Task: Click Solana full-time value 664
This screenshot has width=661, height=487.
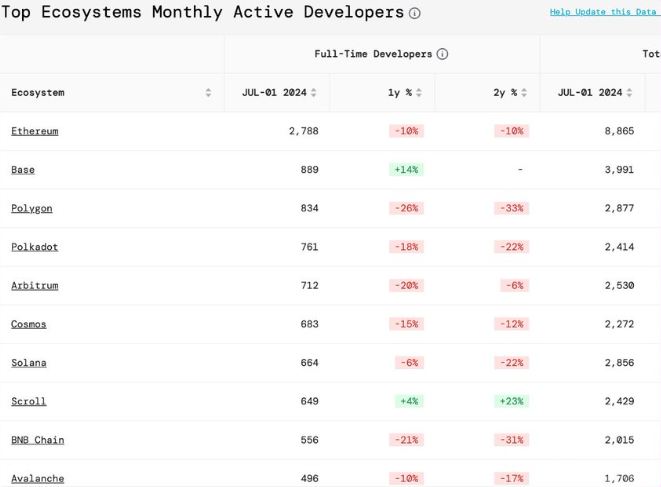Action: coord(309,363)
